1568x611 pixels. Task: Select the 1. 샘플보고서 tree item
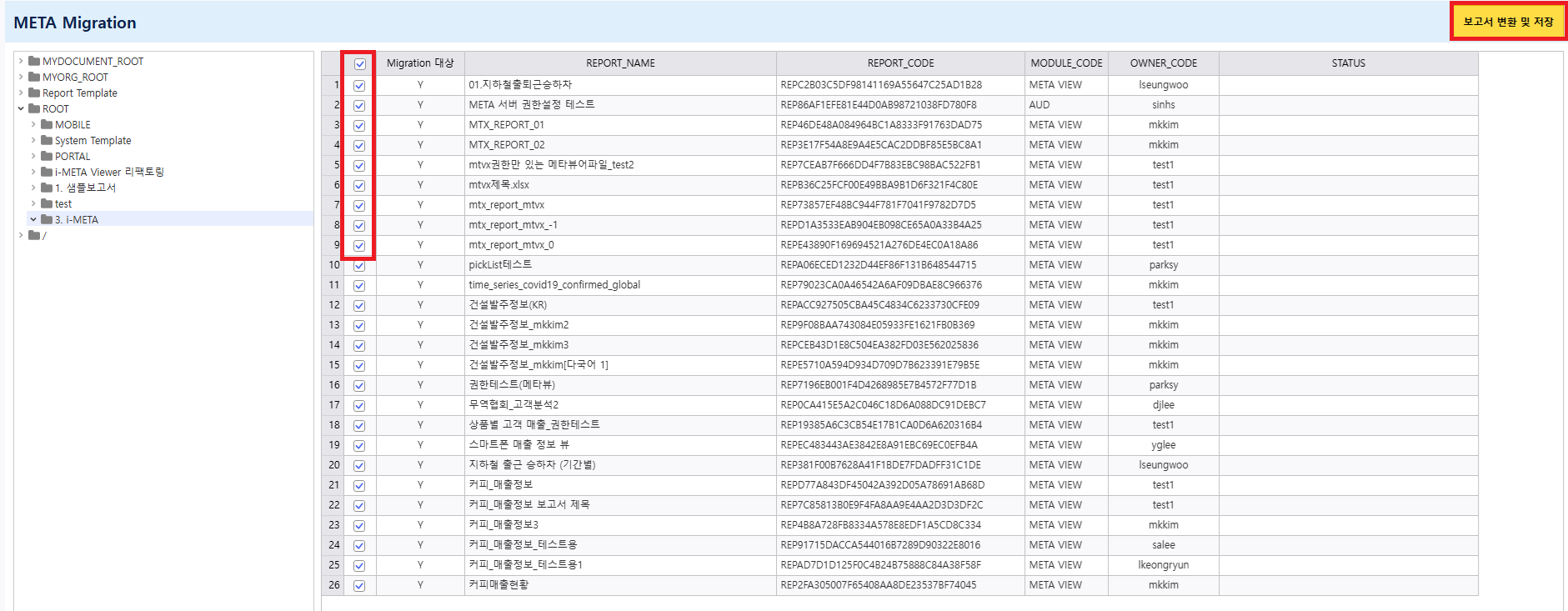[85, 188]
